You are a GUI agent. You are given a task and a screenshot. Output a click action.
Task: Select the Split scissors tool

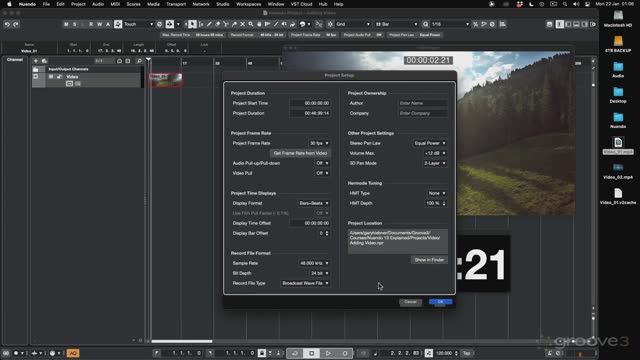(x=226, y=24)
